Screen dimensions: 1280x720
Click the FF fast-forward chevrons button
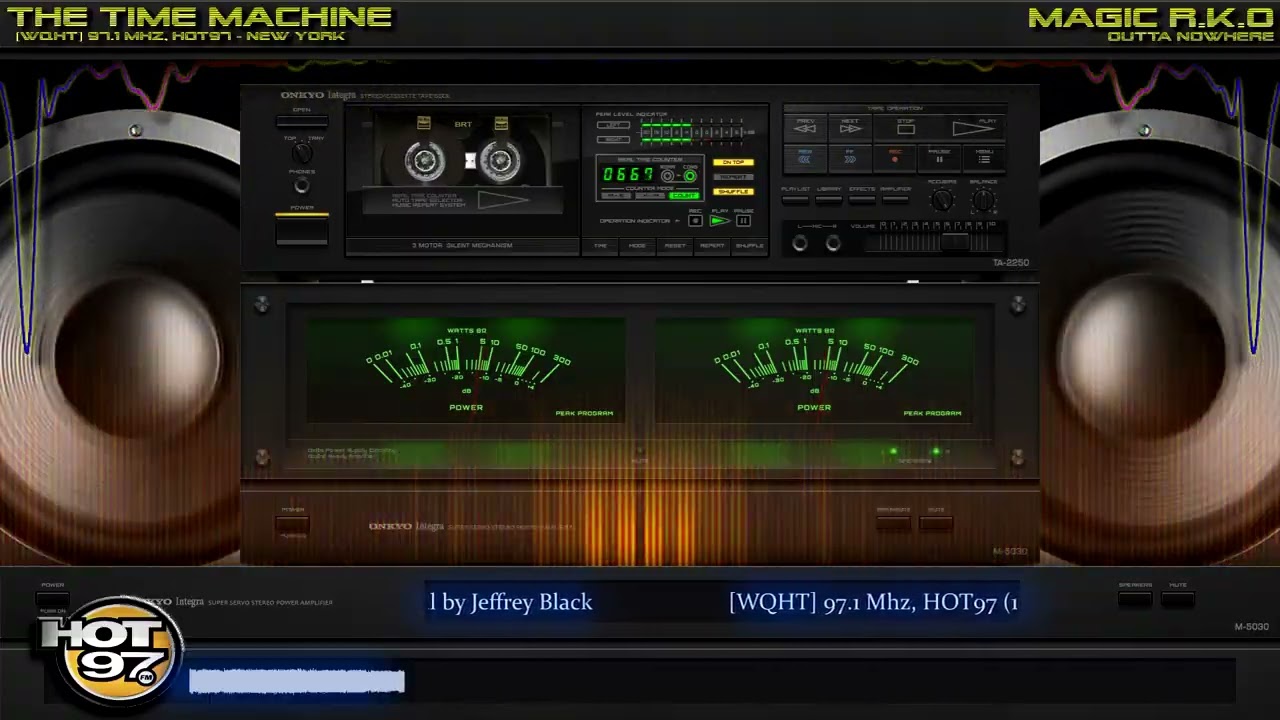click(x=850, y=158)
